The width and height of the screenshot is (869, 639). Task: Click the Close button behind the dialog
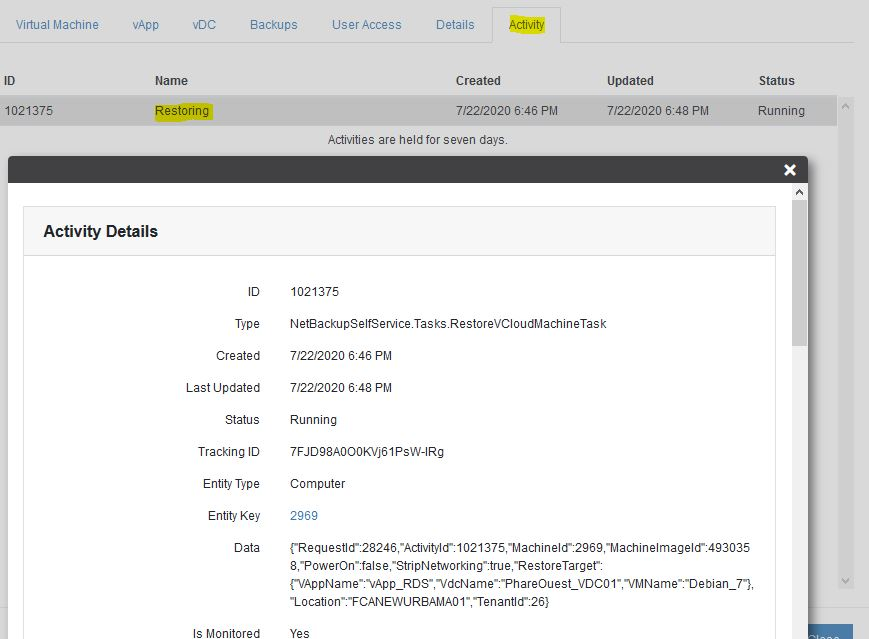(830, 632)
